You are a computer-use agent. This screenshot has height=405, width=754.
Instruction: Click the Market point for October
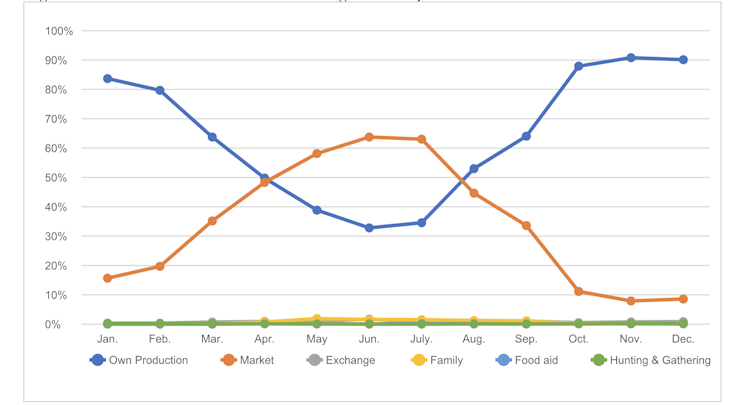click(579, 291)
